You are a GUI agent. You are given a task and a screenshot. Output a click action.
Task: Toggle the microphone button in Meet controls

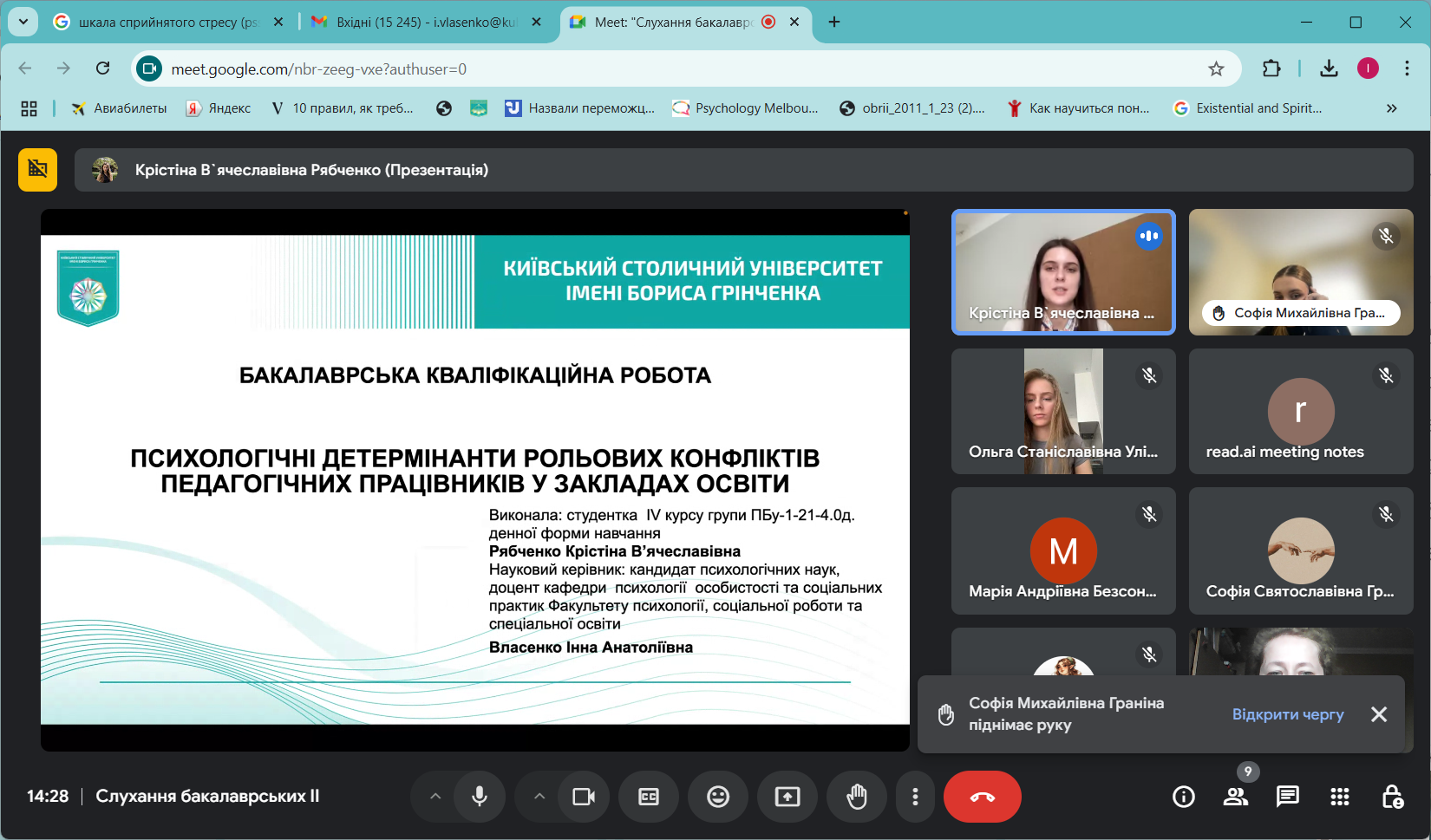coord(479,797)
